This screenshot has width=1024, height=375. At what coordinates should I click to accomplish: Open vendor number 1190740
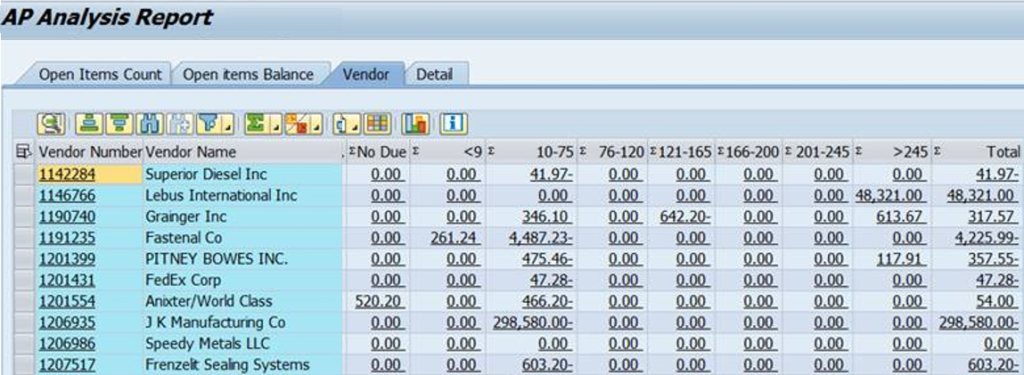(x=68, y=217)
